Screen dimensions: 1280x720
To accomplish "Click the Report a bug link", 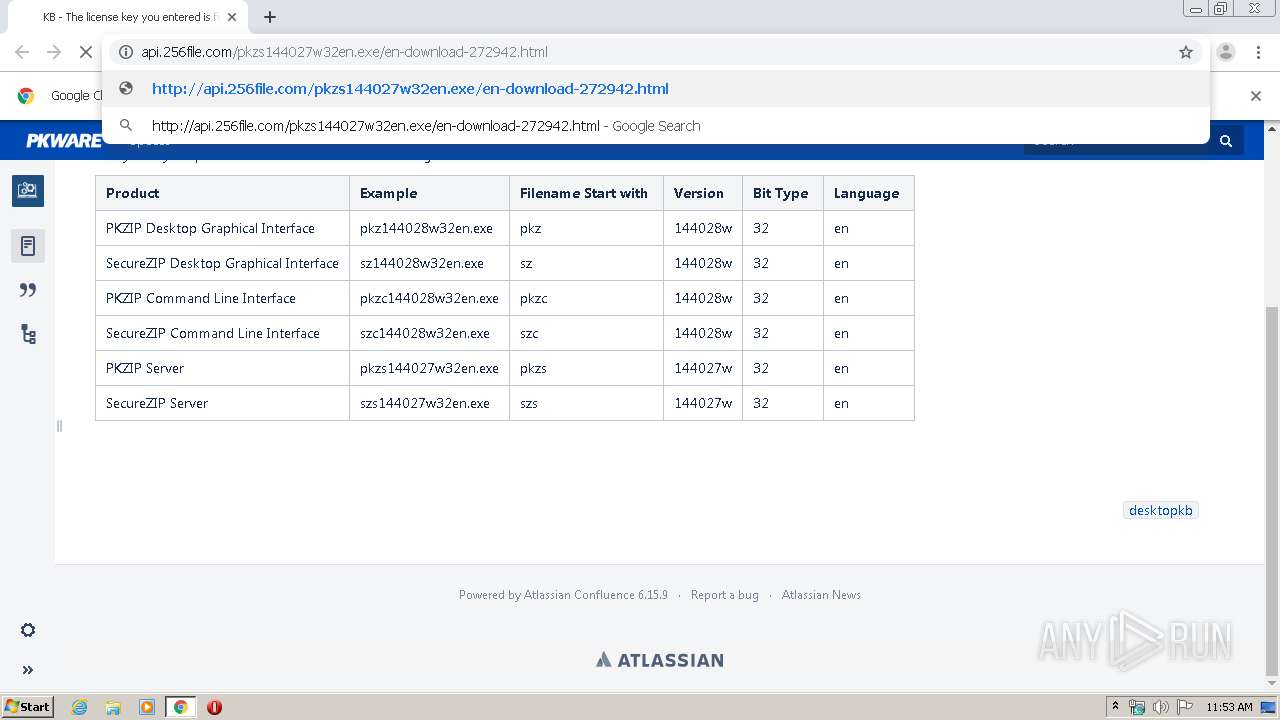I will pyautogui.click(x=725, y=595).
